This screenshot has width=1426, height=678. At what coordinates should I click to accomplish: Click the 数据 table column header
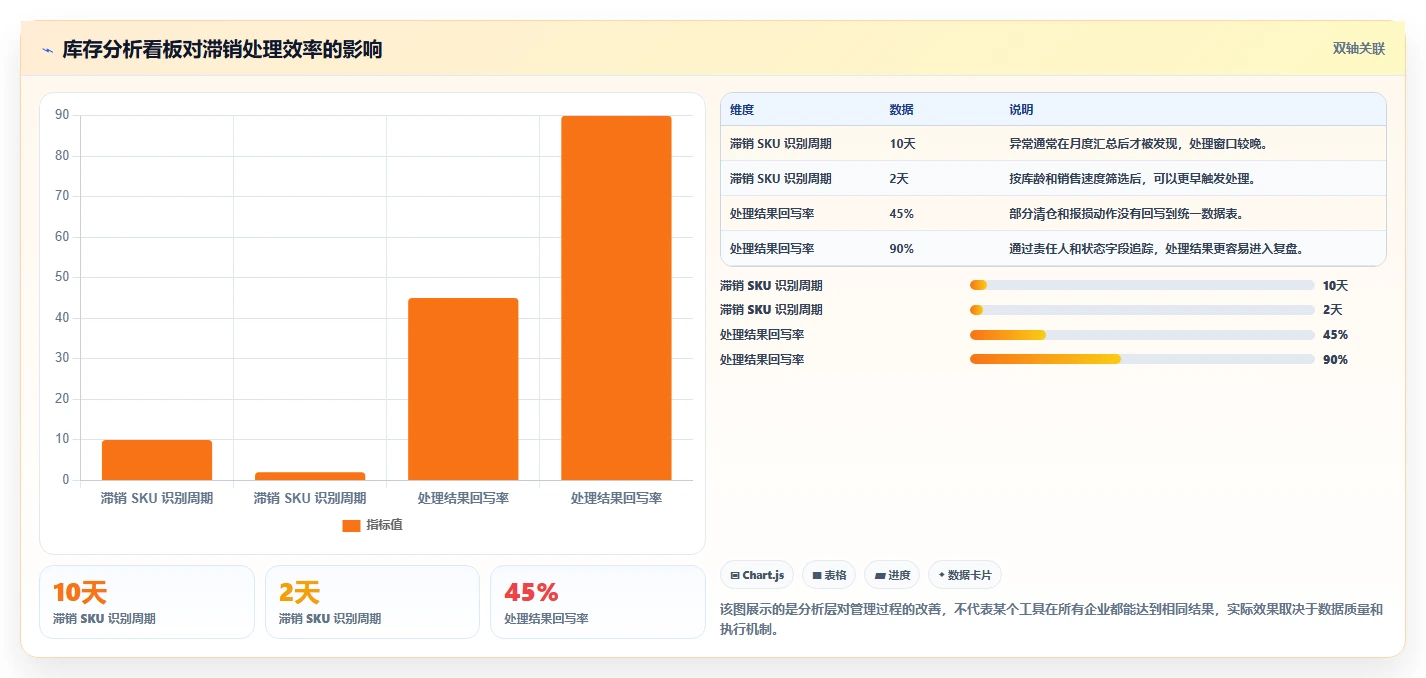(x=901, y=110)
